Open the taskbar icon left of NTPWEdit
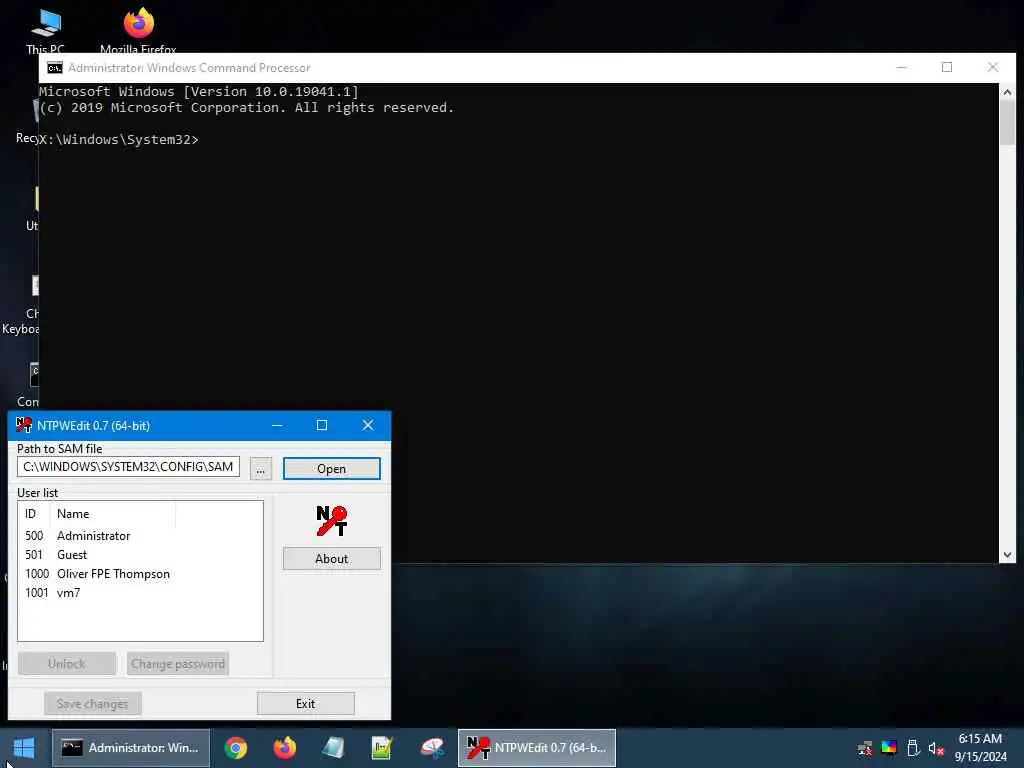This screenshot has width=1024, height=768. coord(431,748)
